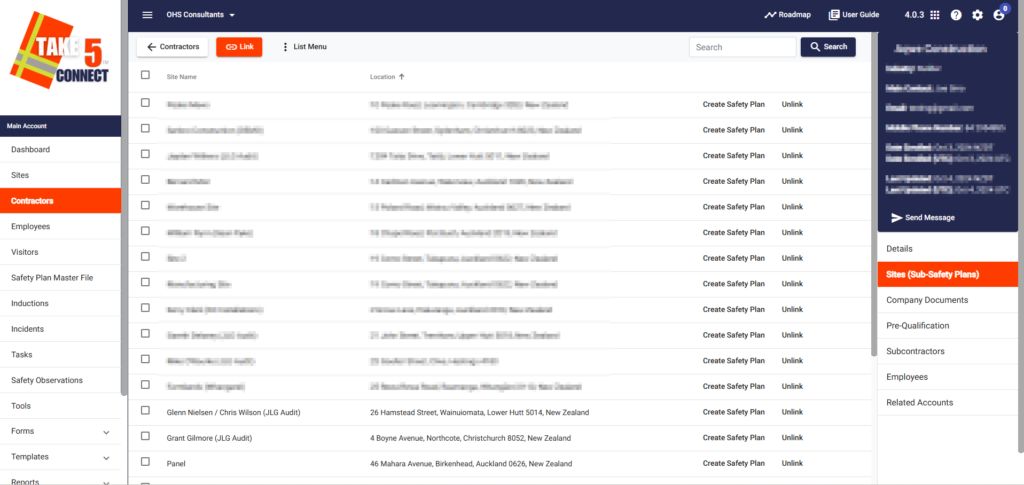Screen dimensions: 1024x485
Task: Create Safety Plan for Grant Gilmore row
Action: coord(733,437)
